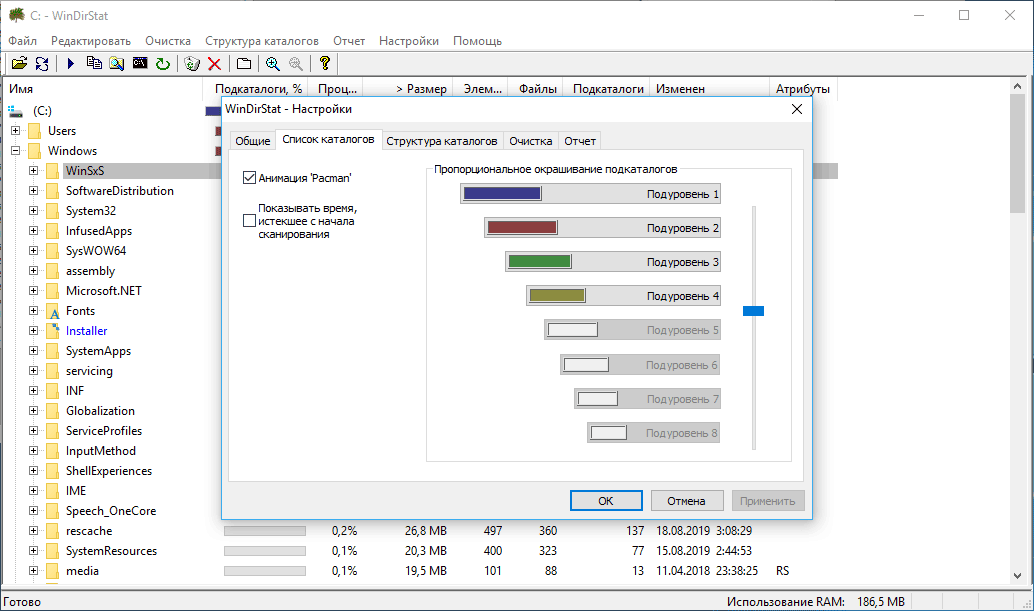This screenshot has width=1034, height=611.
Task: Click the RS attribute of media row
Action: pos(783,571)
